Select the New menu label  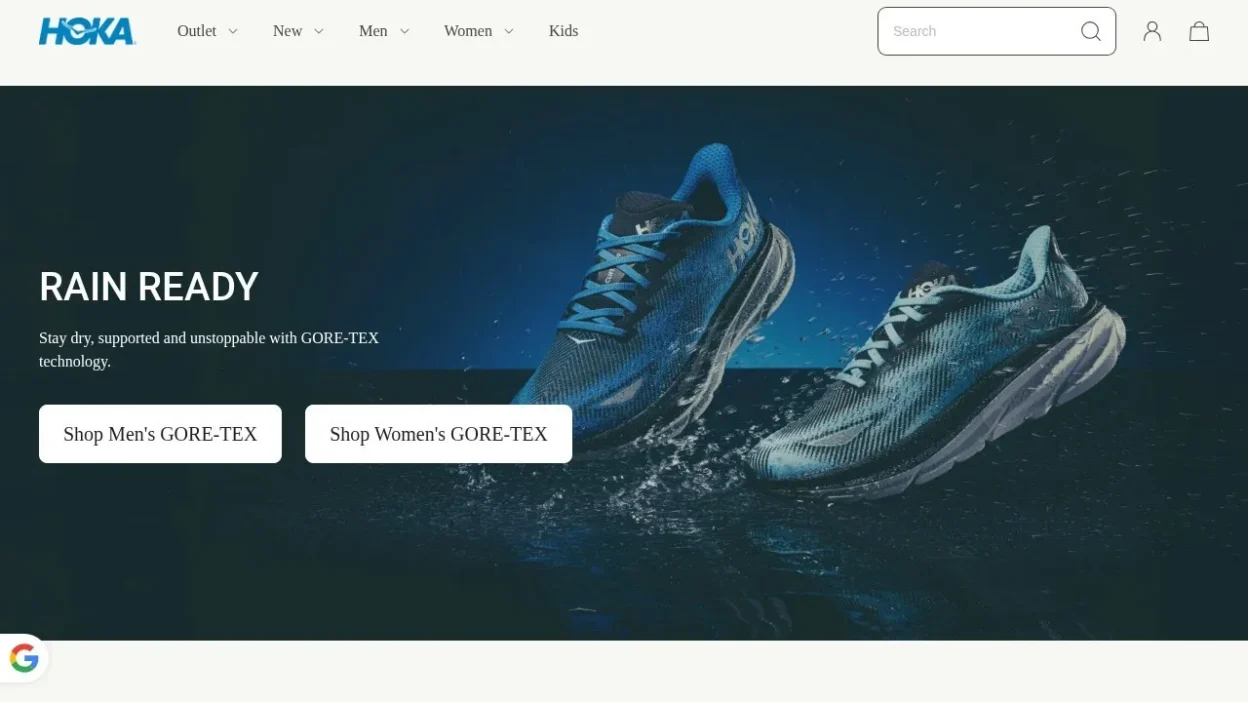point(287,31)
